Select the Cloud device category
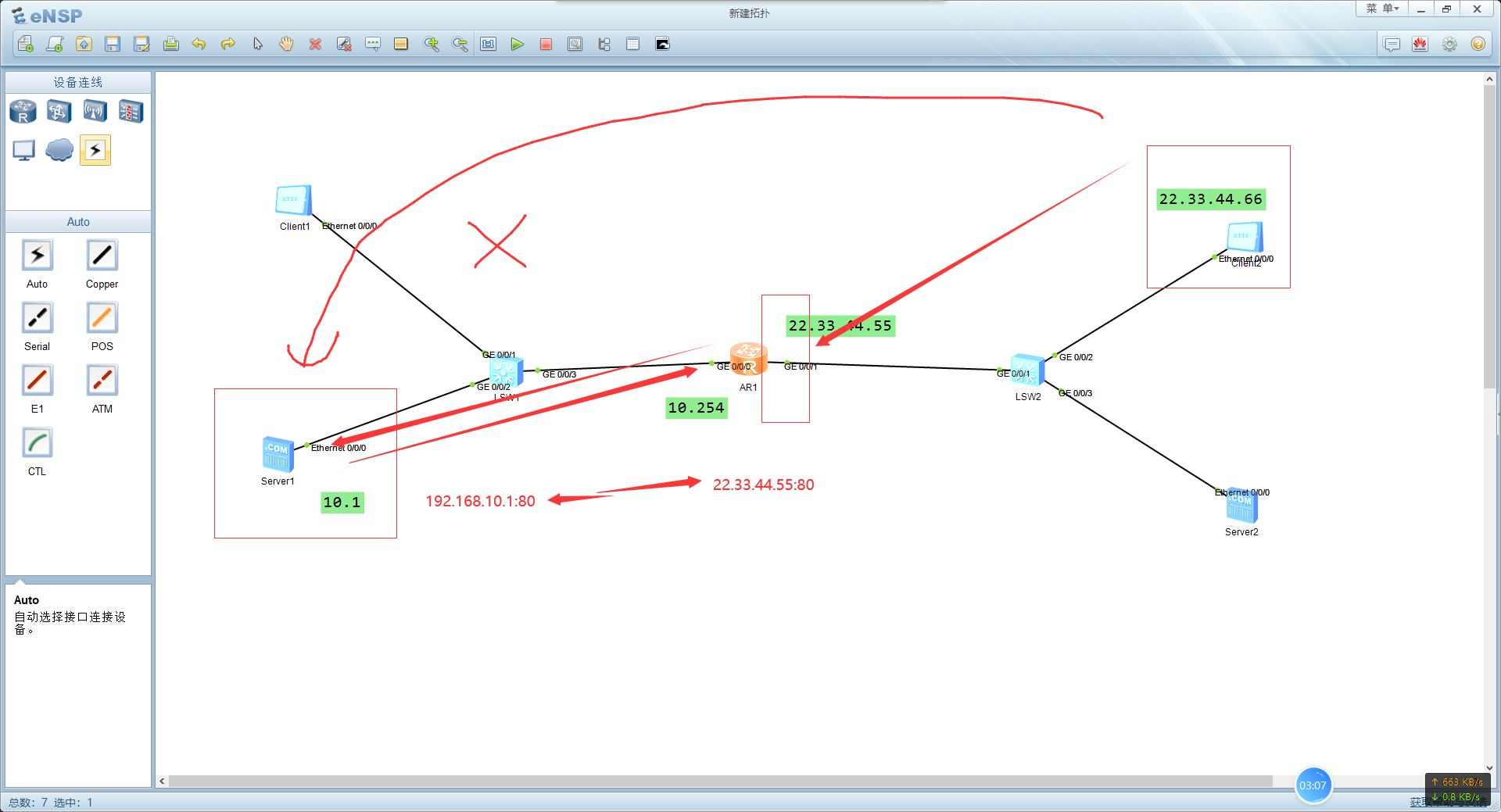Screen dimensions: 1501x812 click(x=59, y=149)
